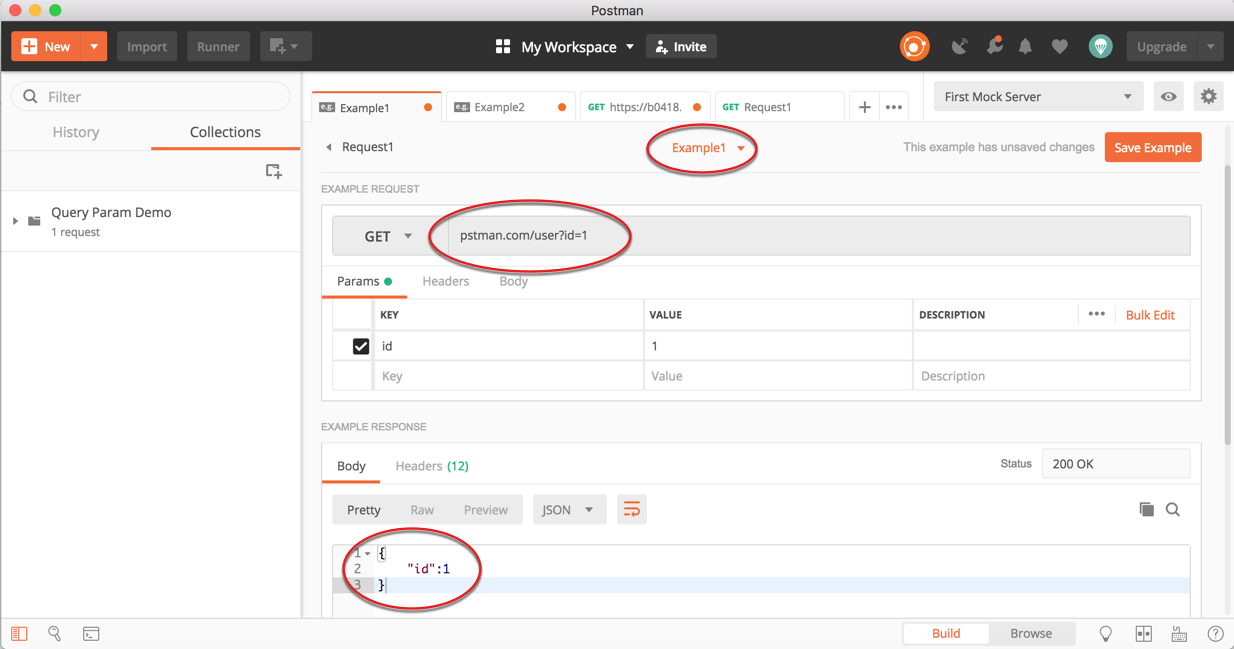Viewport: 1234px width, 649px height.
Task: Select the response Body tab
Action: pyautogui.click(x=351, y=466)
